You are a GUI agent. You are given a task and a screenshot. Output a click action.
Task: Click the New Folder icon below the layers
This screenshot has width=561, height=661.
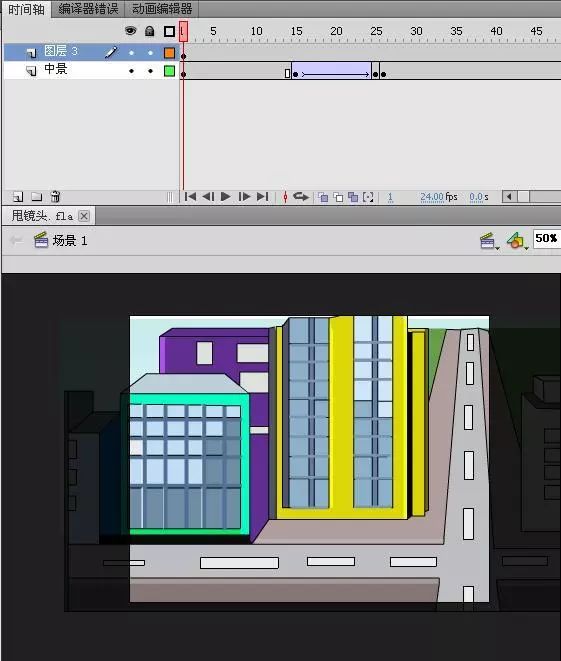37,196
